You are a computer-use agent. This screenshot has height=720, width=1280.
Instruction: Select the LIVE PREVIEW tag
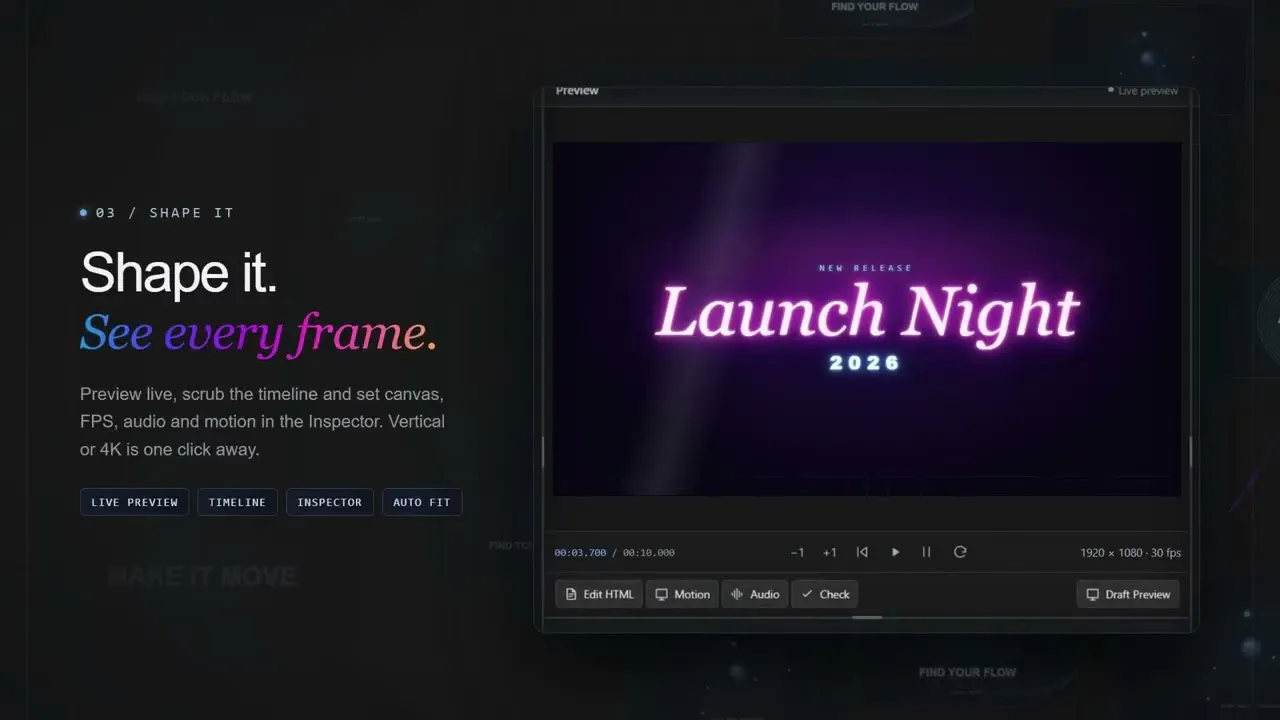pyautogui.click(x=135, y=502)
